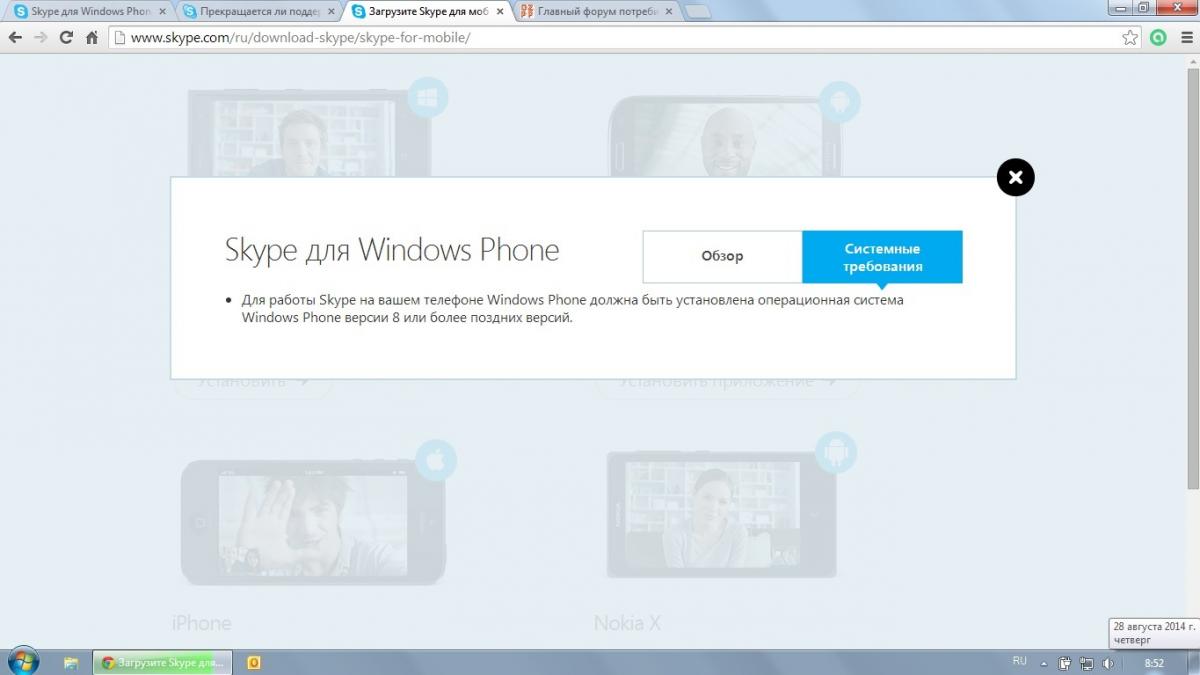Close the Windows Phone requirements popup
This screenshot has height=675, width=1200.
[x=1015, y=178]
